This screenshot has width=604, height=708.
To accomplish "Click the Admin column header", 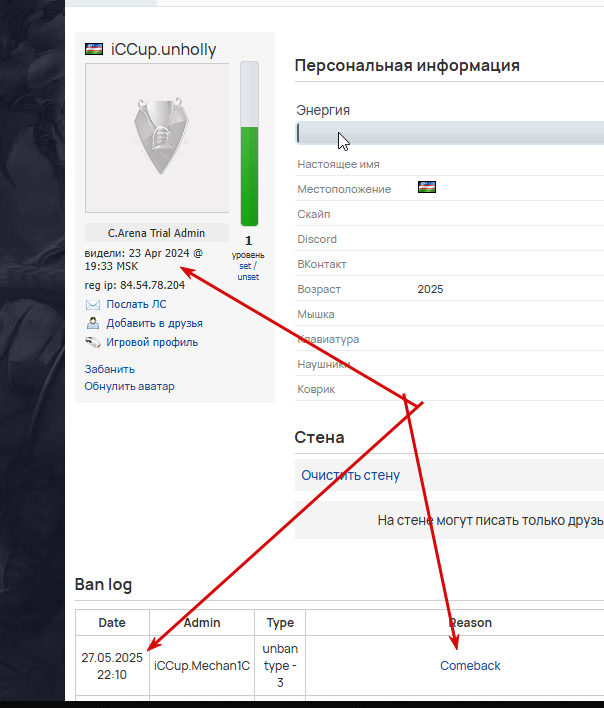I will point(202,623).
